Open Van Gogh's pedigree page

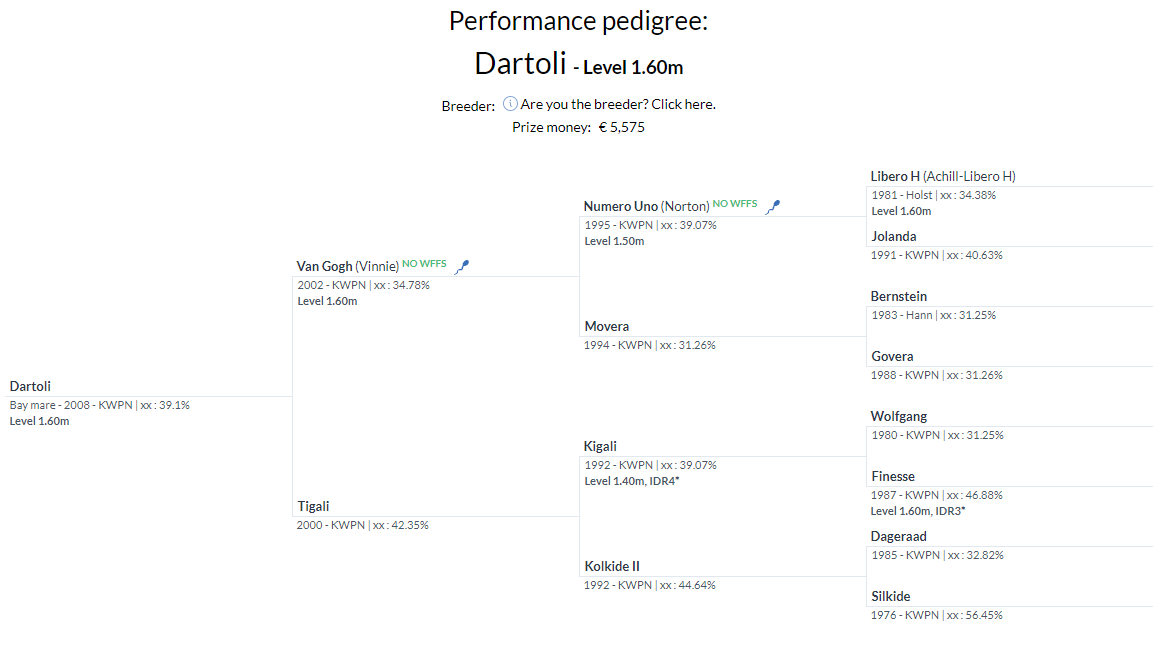(x=324, y=267)
